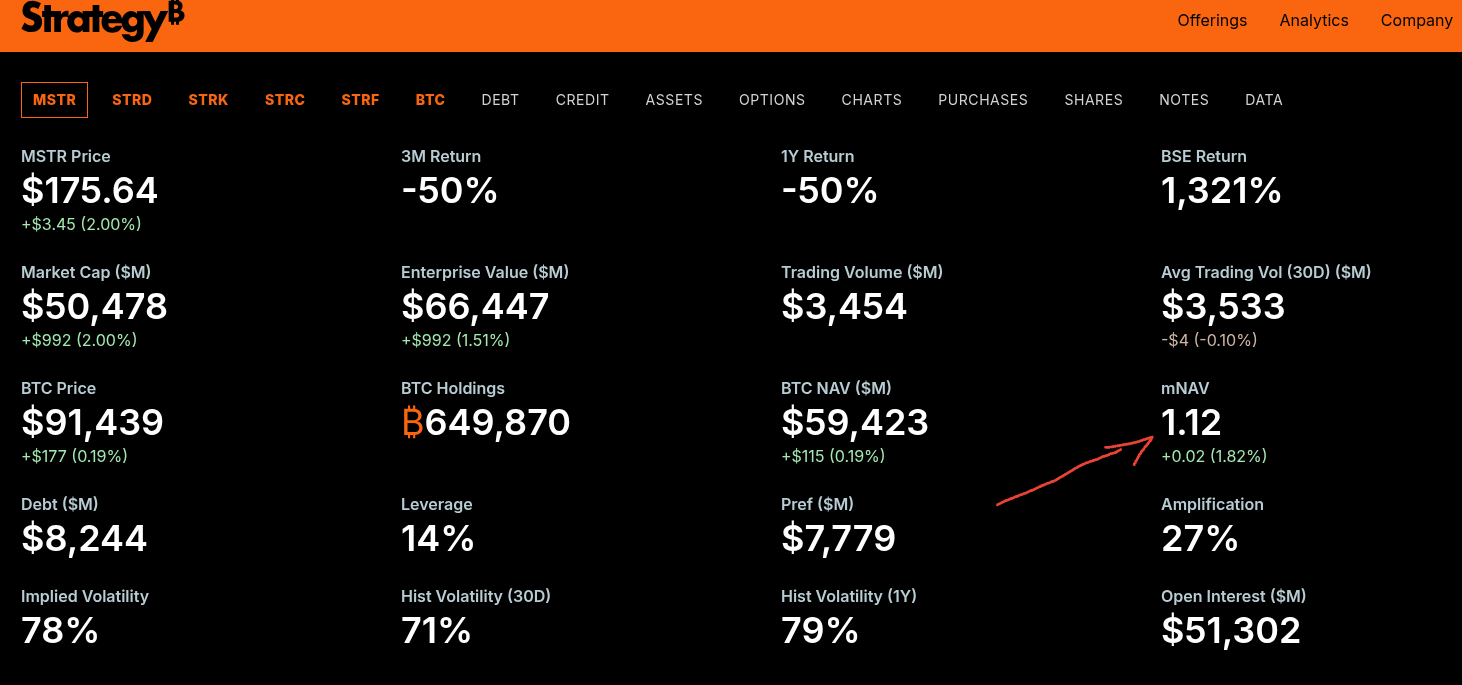View the CHARTS tab

tap(872, 100)
